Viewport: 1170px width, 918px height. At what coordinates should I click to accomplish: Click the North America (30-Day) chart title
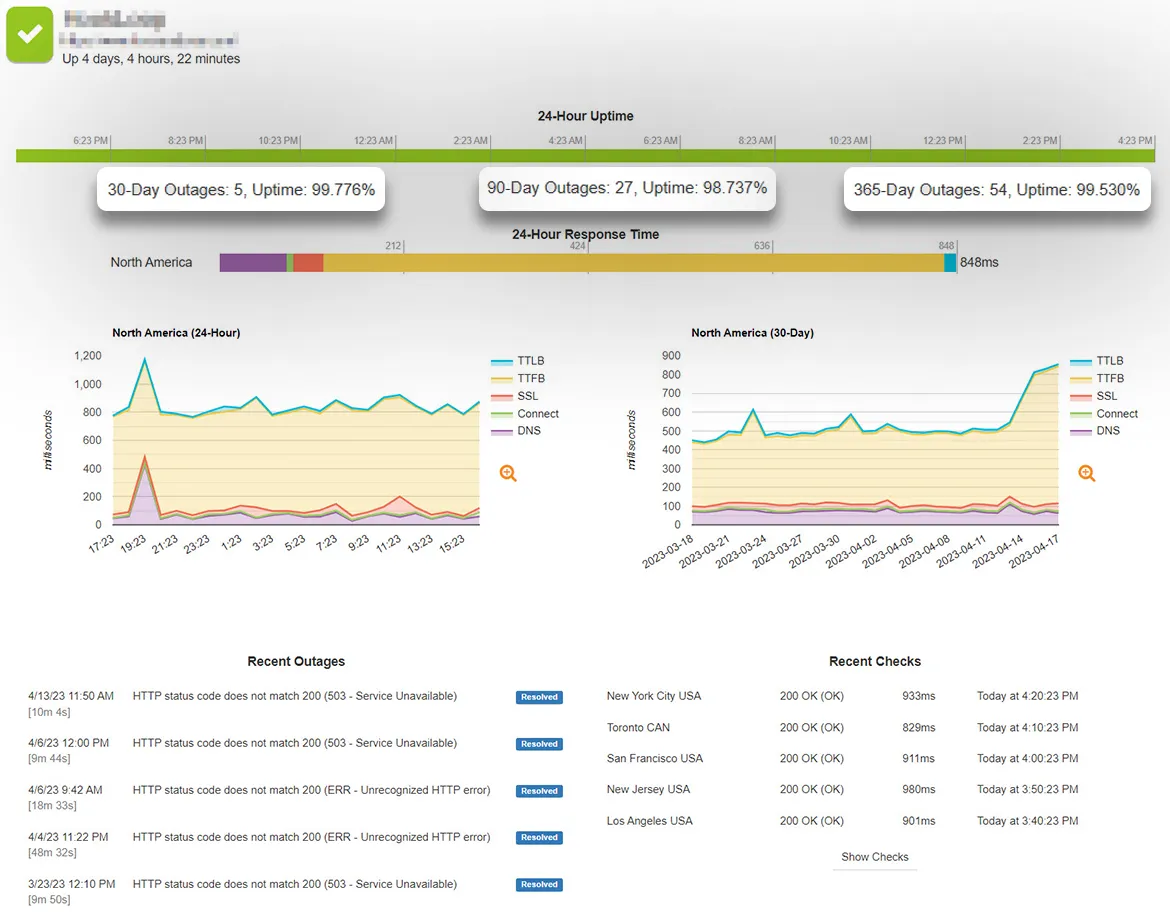point(752,333)
